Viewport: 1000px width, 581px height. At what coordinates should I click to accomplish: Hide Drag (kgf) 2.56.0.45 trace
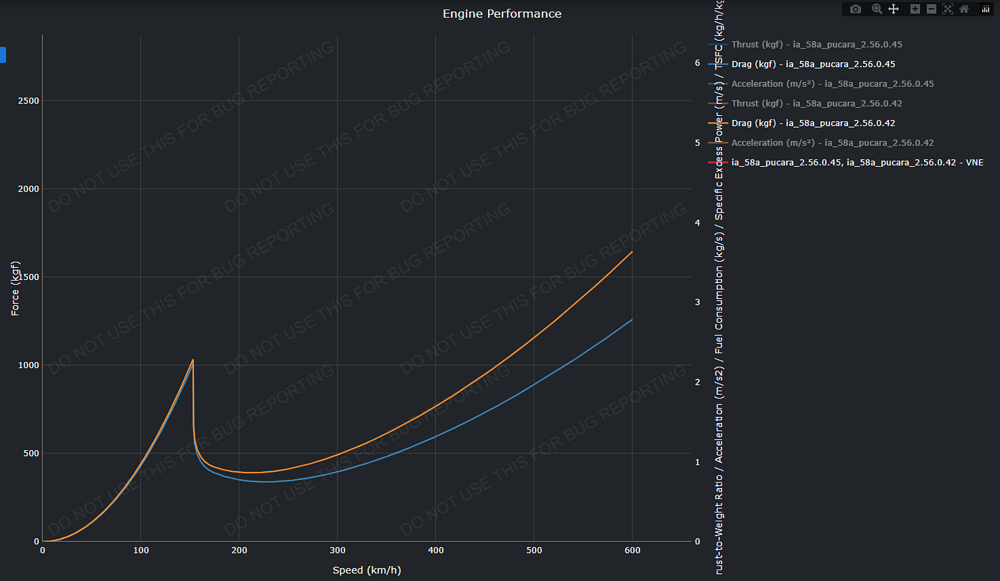tap(813, 64)
